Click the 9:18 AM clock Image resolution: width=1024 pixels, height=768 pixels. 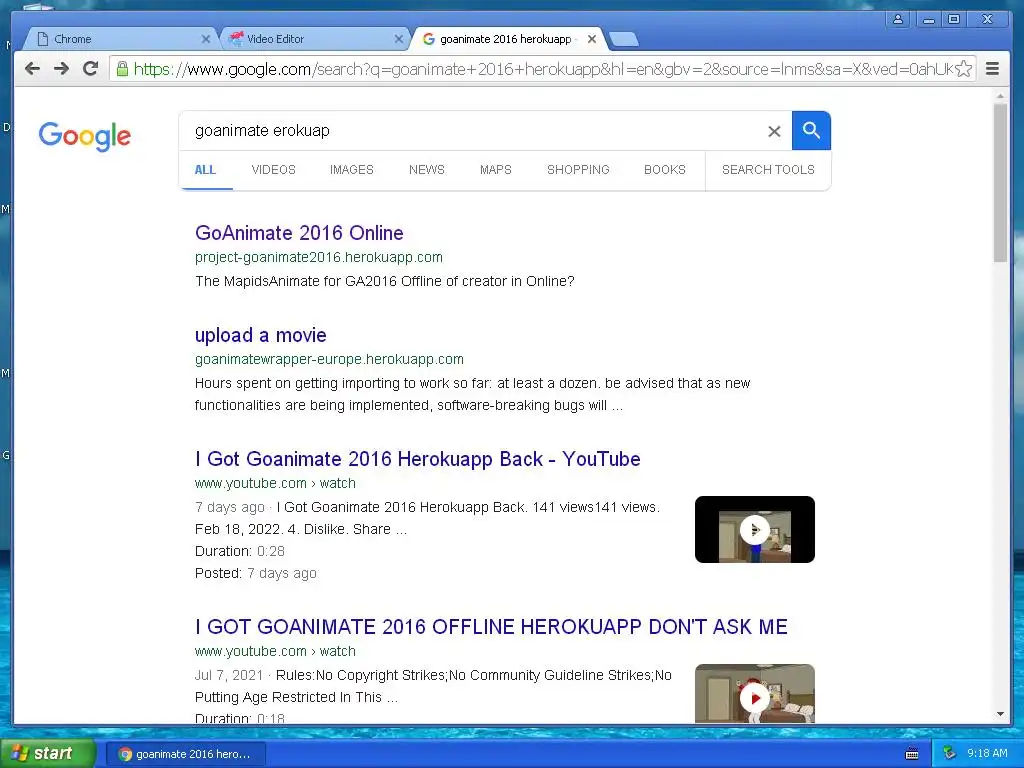click(x=987, y=754)
